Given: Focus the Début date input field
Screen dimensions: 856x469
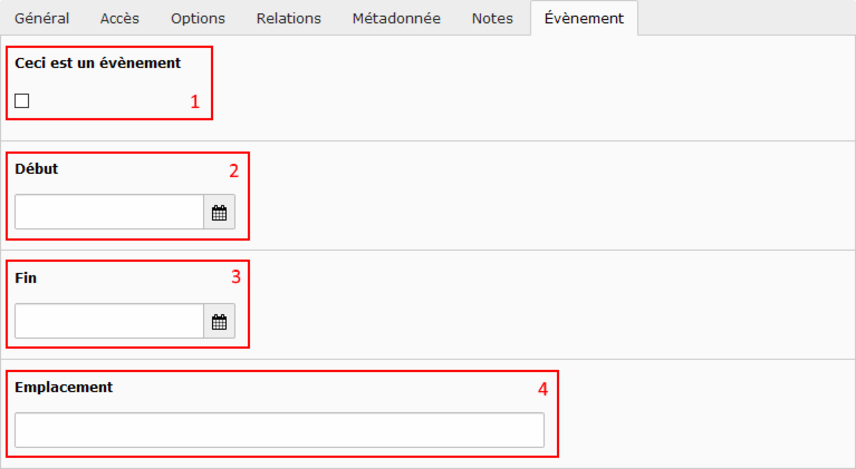Looking at the screenshot, I should tap(109, 212).
